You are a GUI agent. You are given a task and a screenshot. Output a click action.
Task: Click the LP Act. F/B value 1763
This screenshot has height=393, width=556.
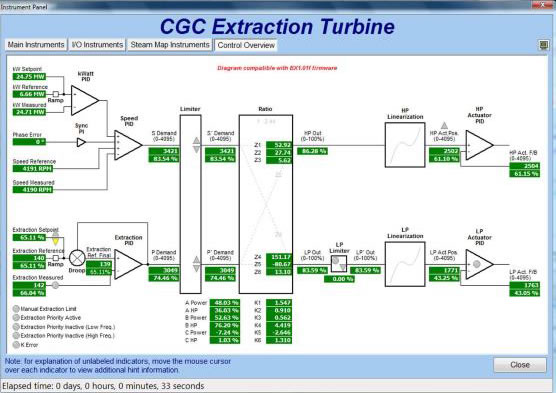click(x=525, y=285)
